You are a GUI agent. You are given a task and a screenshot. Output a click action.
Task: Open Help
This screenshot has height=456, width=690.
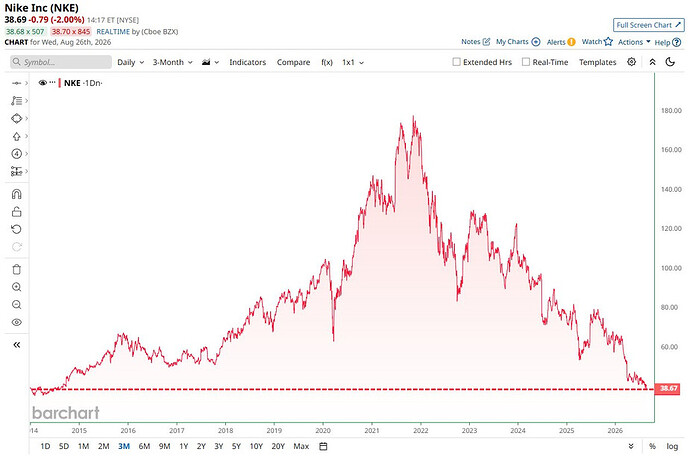(x=668, y=42)
